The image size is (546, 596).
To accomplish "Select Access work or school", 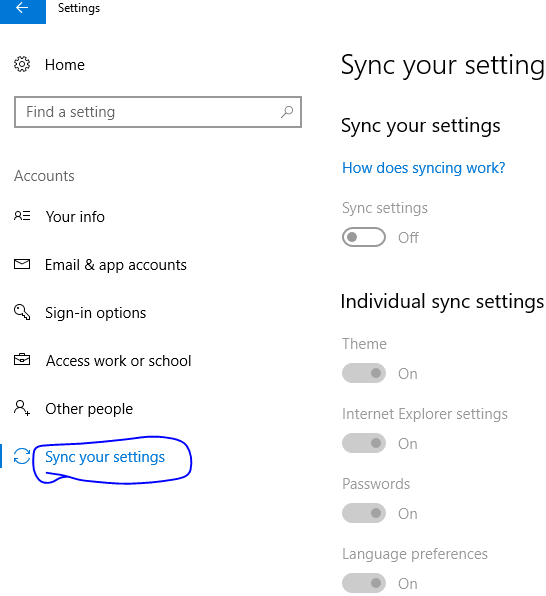I will pyautogui.click(x=118, y=361).
